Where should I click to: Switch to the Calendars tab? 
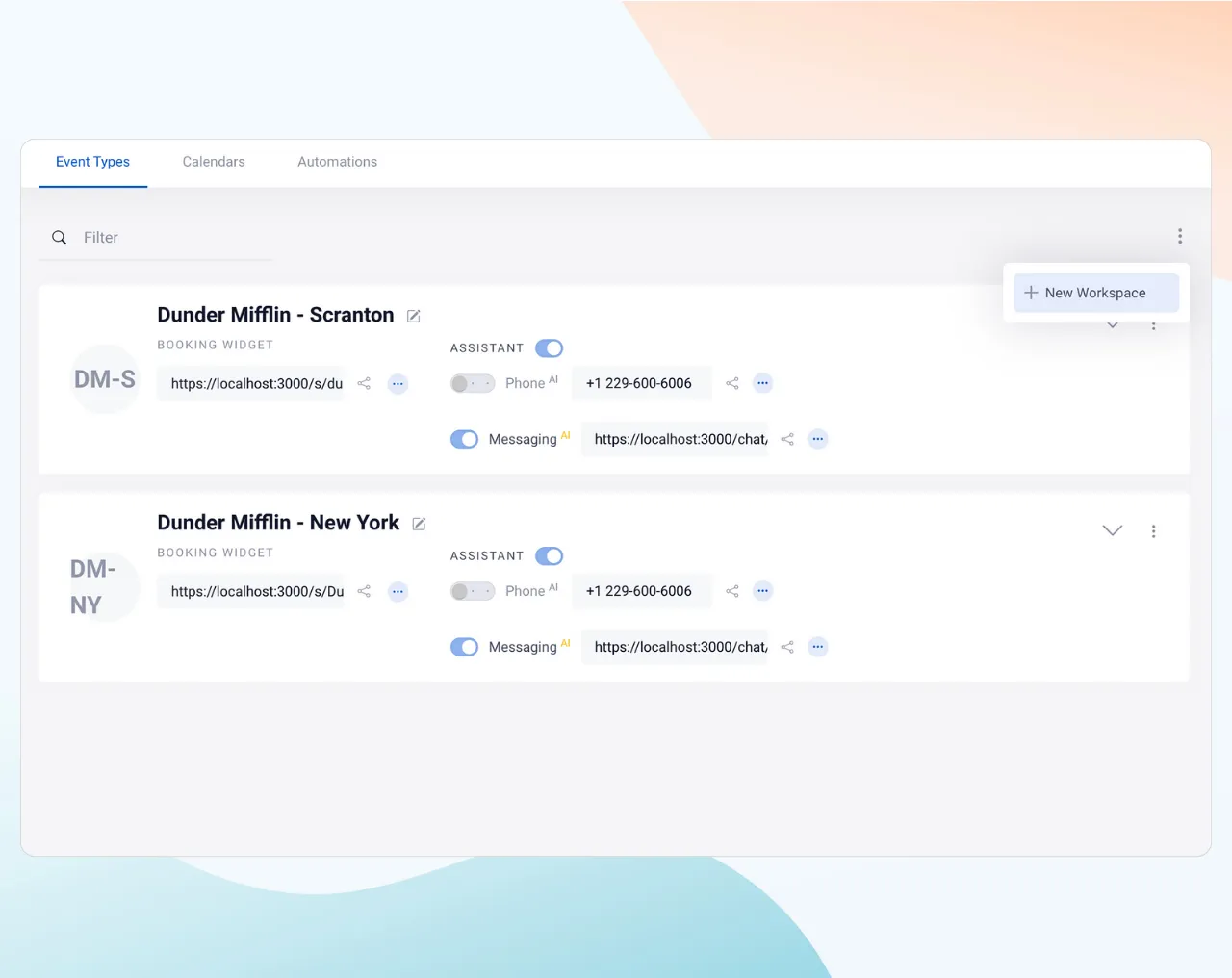[x=214, y=162]
